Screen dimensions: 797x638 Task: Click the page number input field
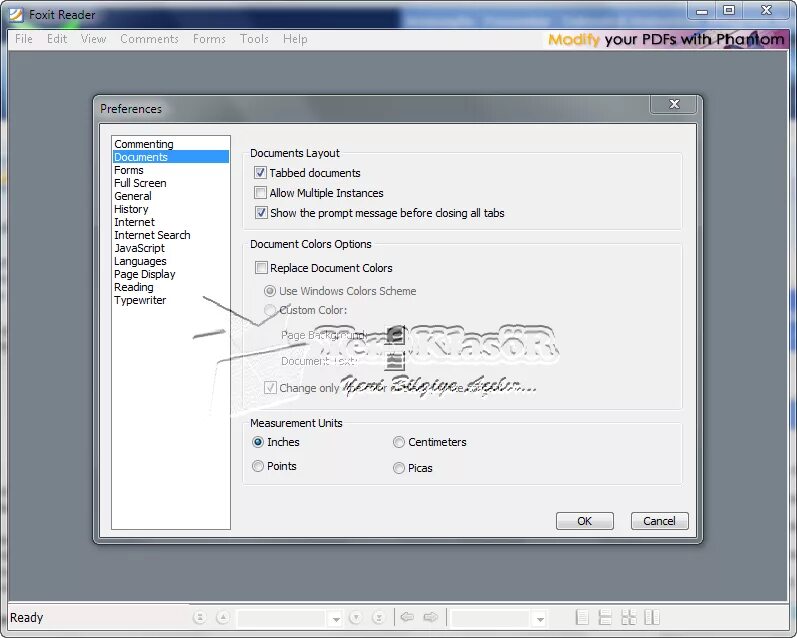(282, 619)
